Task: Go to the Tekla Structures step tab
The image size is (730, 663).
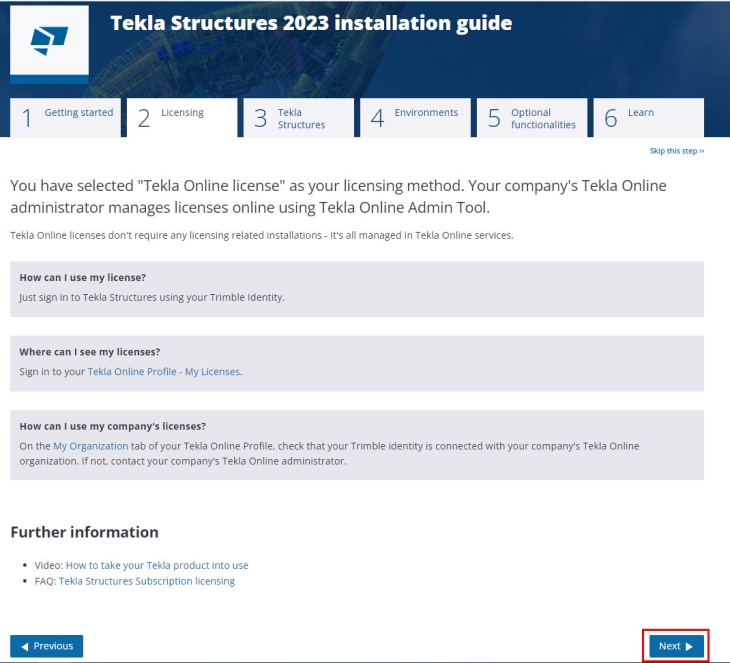Action: pyautogui.click(x=298, y=118)
